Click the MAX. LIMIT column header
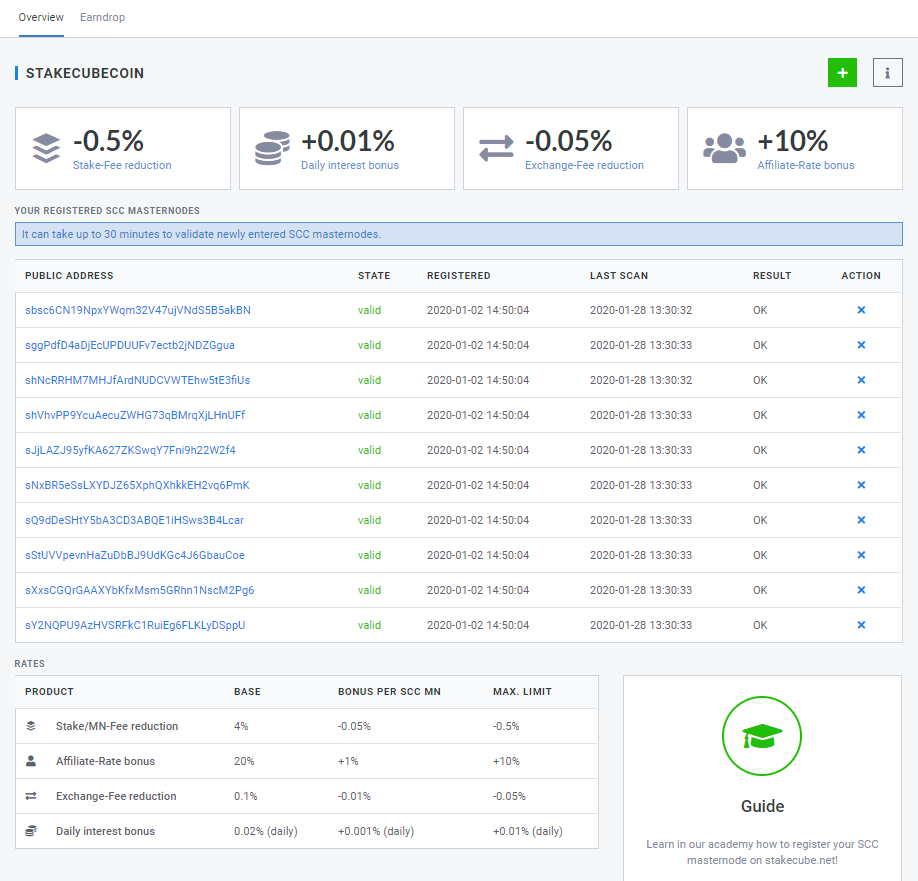 [522, 692]
